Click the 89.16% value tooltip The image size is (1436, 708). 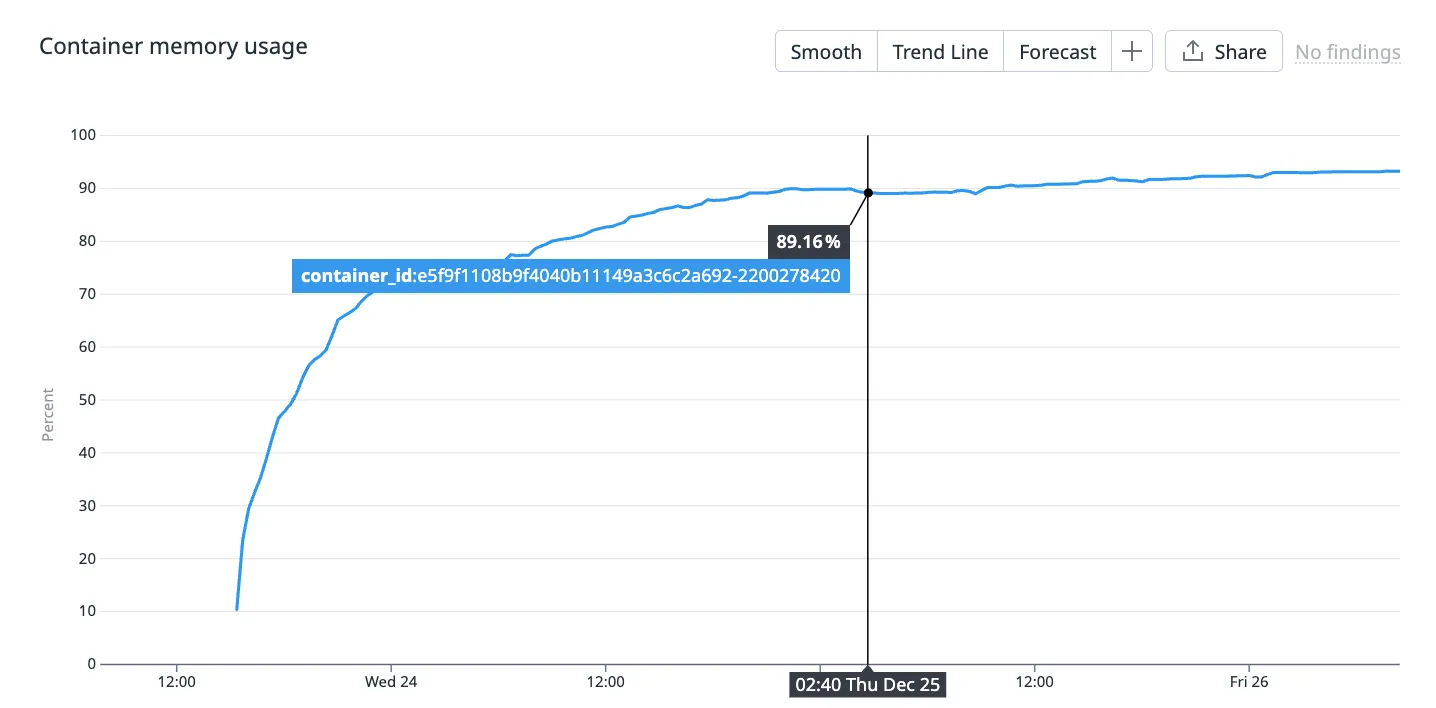(x=808, y=241)
